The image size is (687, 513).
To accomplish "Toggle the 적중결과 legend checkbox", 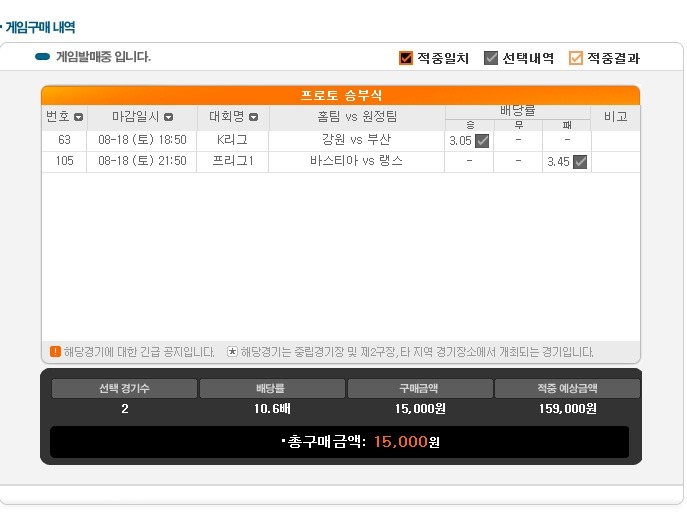I will point(576,58).
